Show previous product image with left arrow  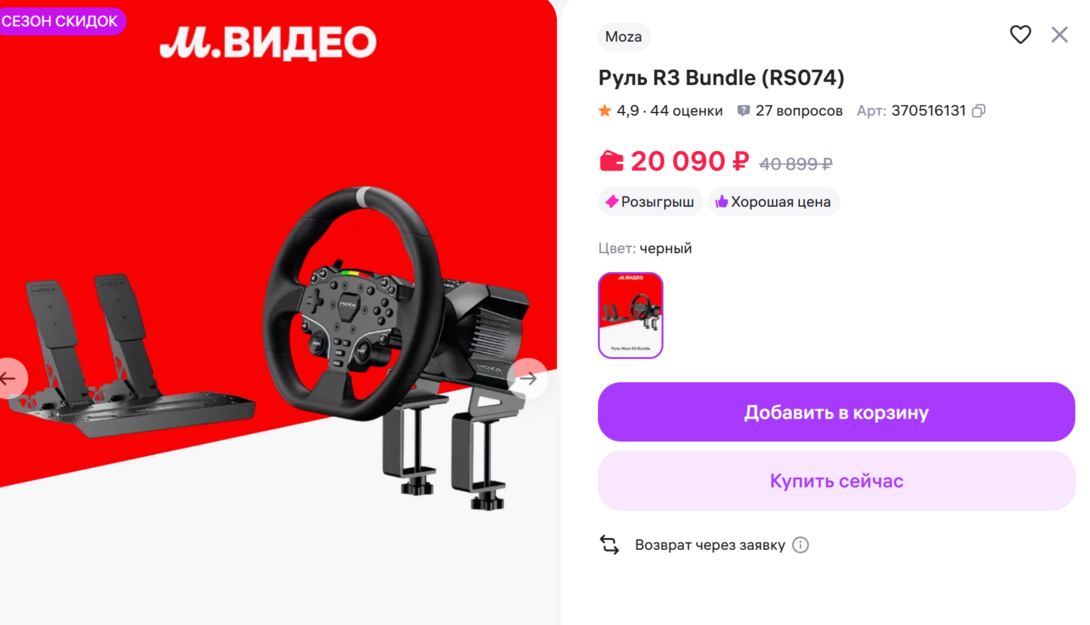pyautogui.click(x=10, y=379)
